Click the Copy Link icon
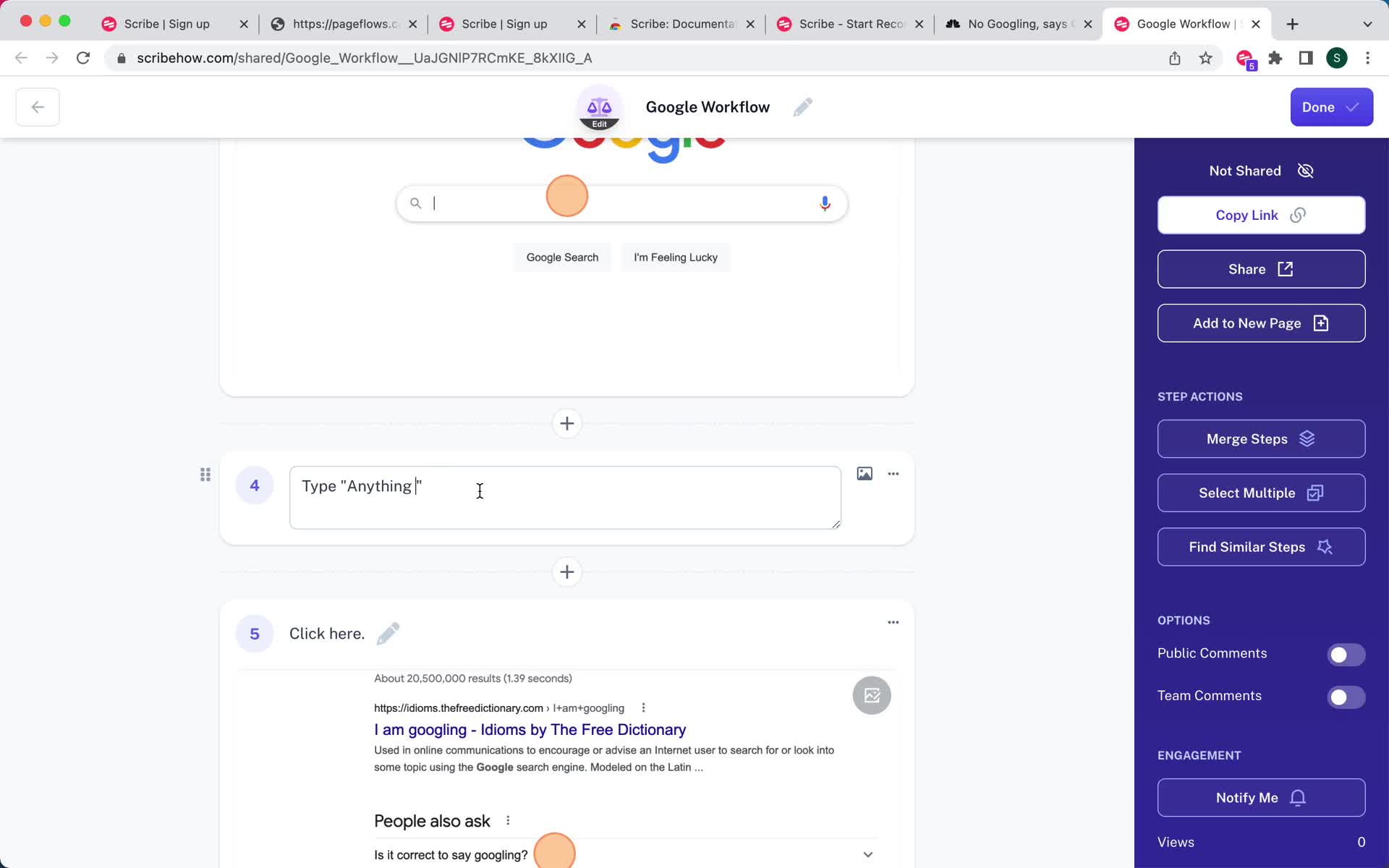This screenshot has width=1389, height=868. [x=1298, y=215]
